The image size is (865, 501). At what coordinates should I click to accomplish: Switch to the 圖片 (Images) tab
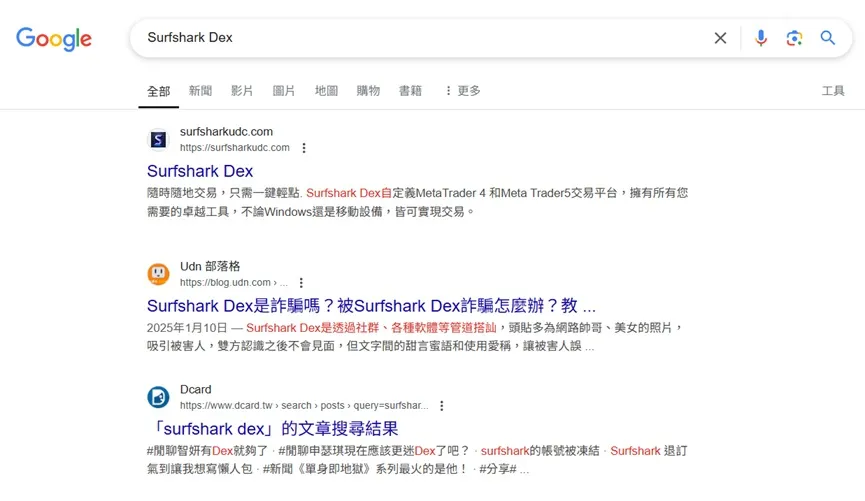(x=284, y=90)
